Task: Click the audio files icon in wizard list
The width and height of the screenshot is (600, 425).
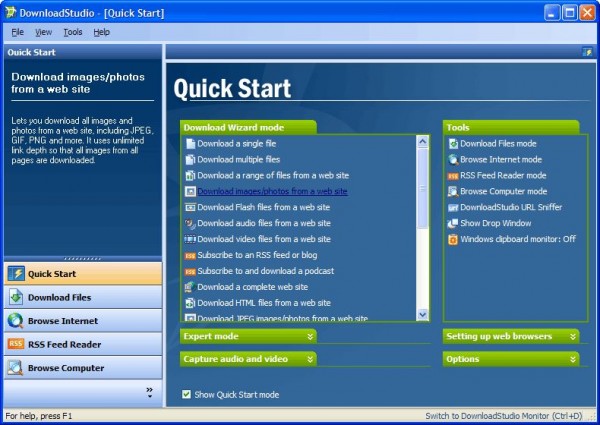Action: [x=190, y=223]
